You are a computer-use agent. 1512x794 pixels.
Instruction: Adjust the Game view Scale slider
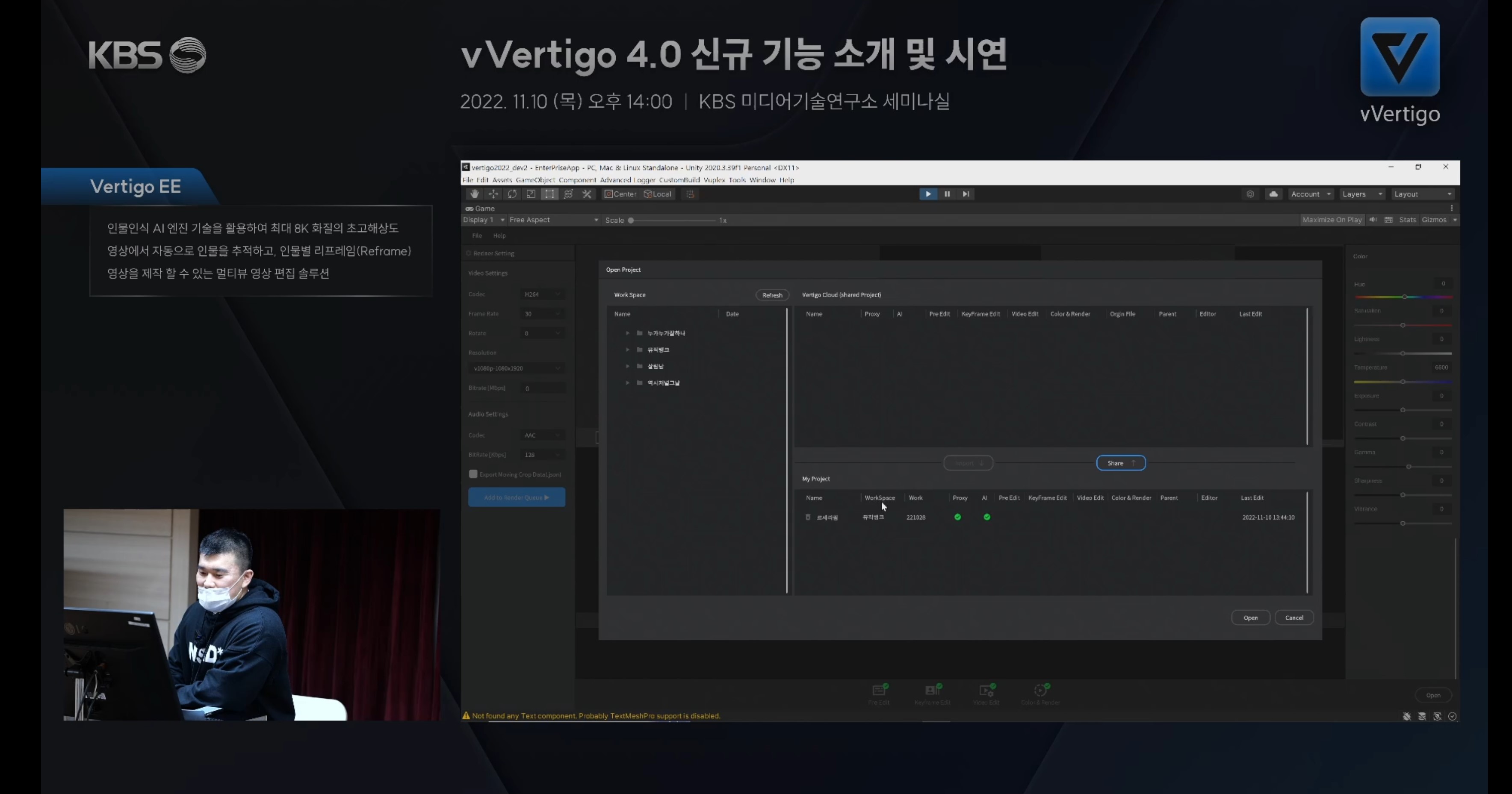(x=673, y=221)
